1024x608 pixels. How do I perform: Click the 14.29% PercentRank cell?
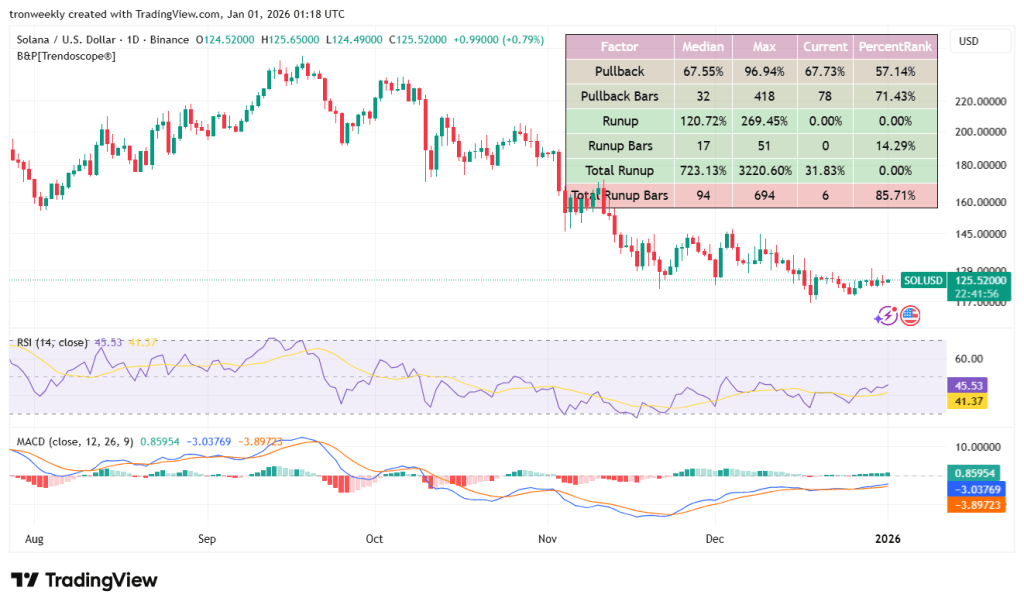[895, 146]
